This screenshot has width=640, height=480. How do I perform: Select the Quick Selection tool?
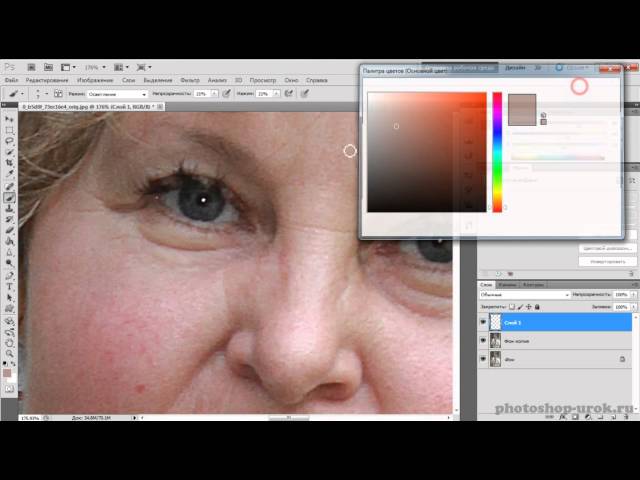9,152
